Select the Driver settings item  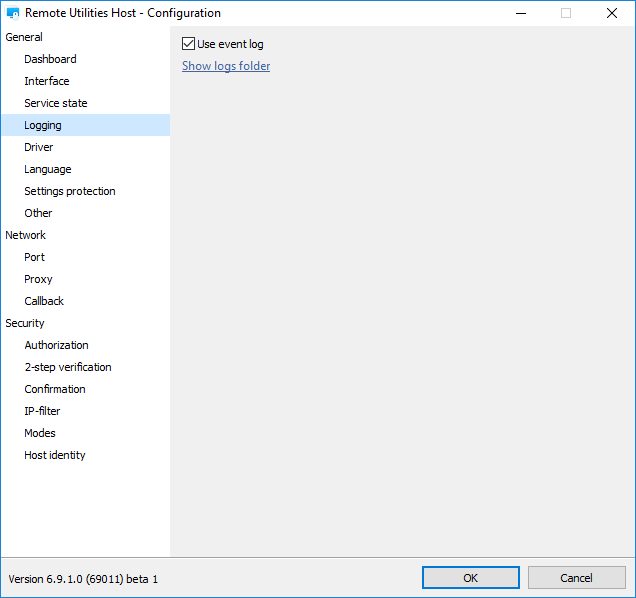coord(39,147)
